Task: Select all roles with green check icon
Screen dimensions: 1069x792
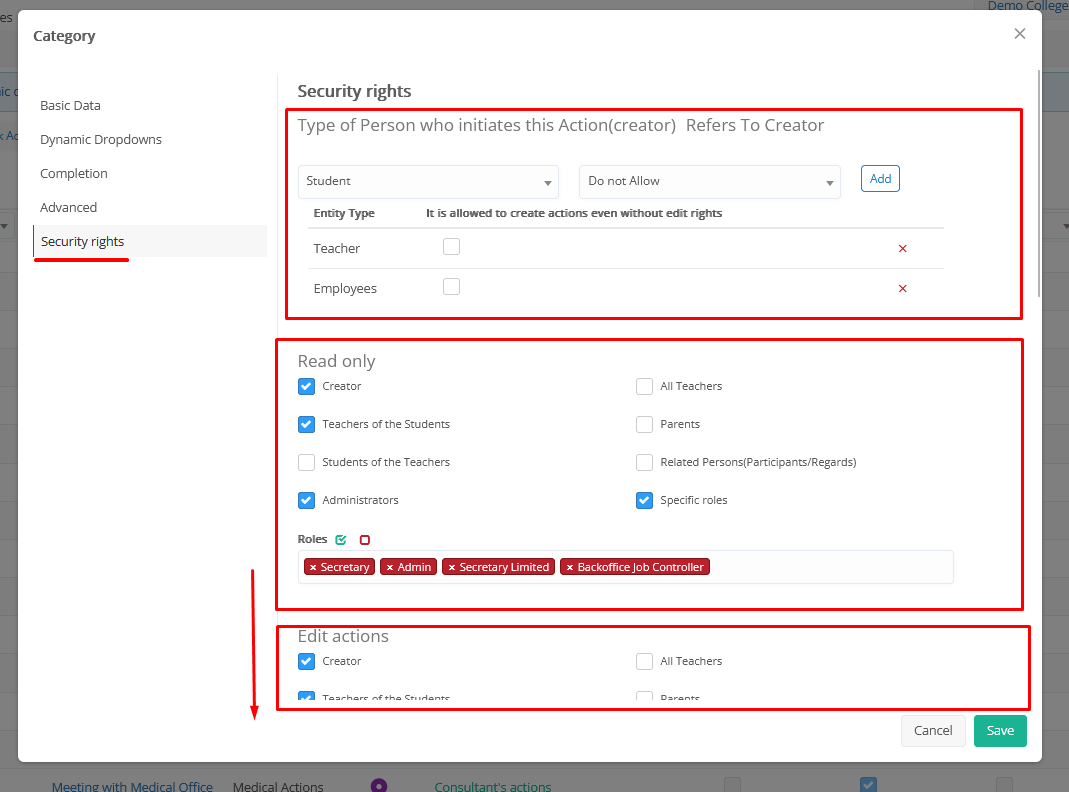Action: pyautogui.click(x=341, y=540)
